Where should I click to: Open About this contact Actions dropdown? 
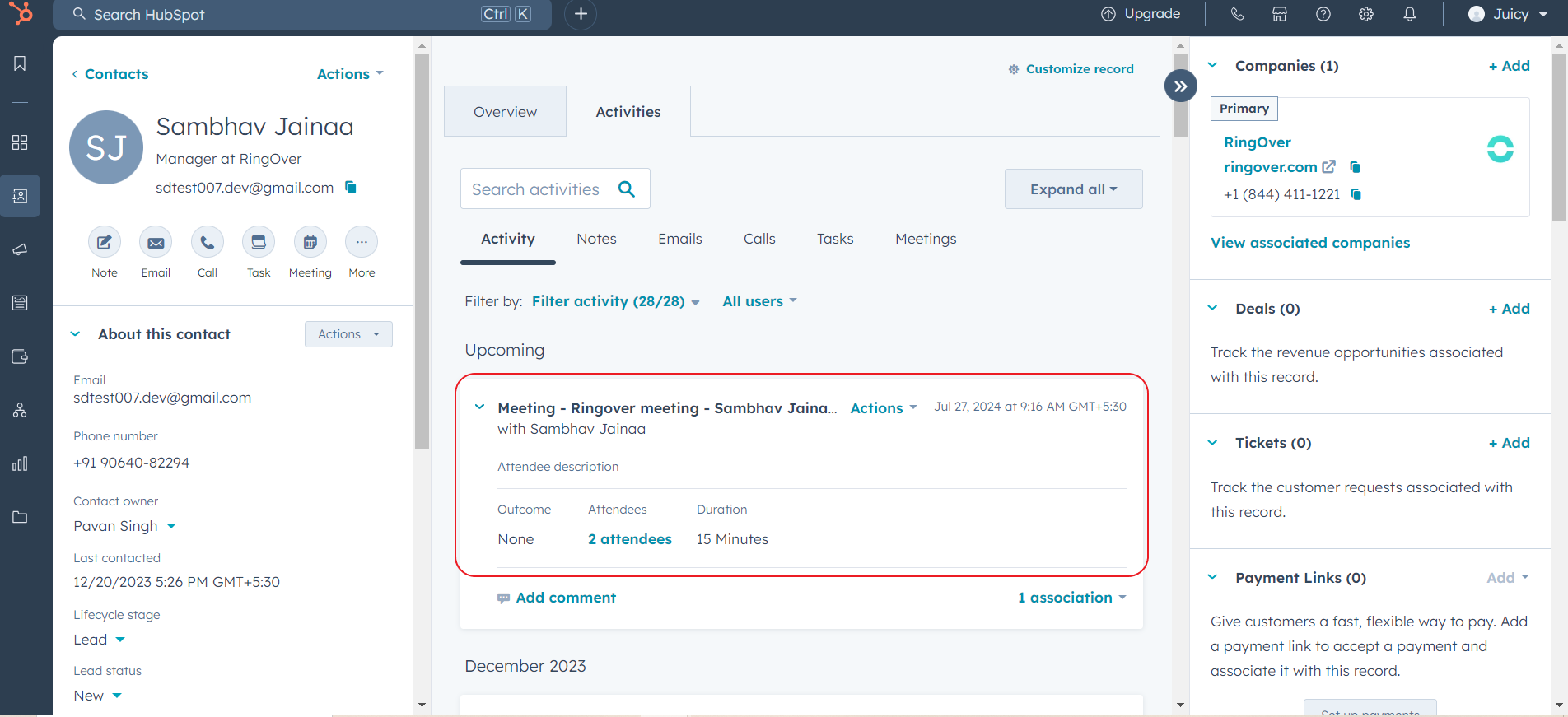[x=348, y=334]
